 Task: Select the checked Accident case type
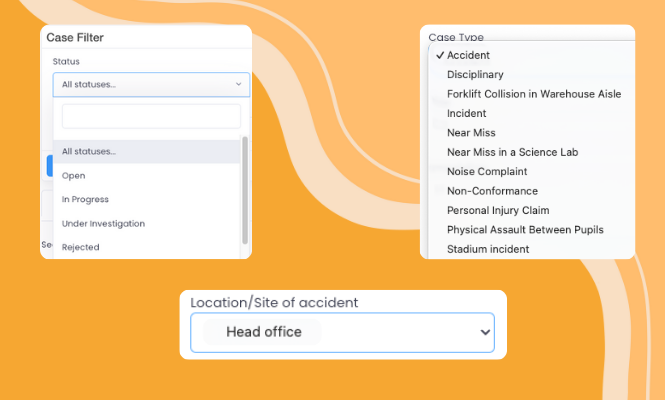pyautogui.click(x=468, y=55)
